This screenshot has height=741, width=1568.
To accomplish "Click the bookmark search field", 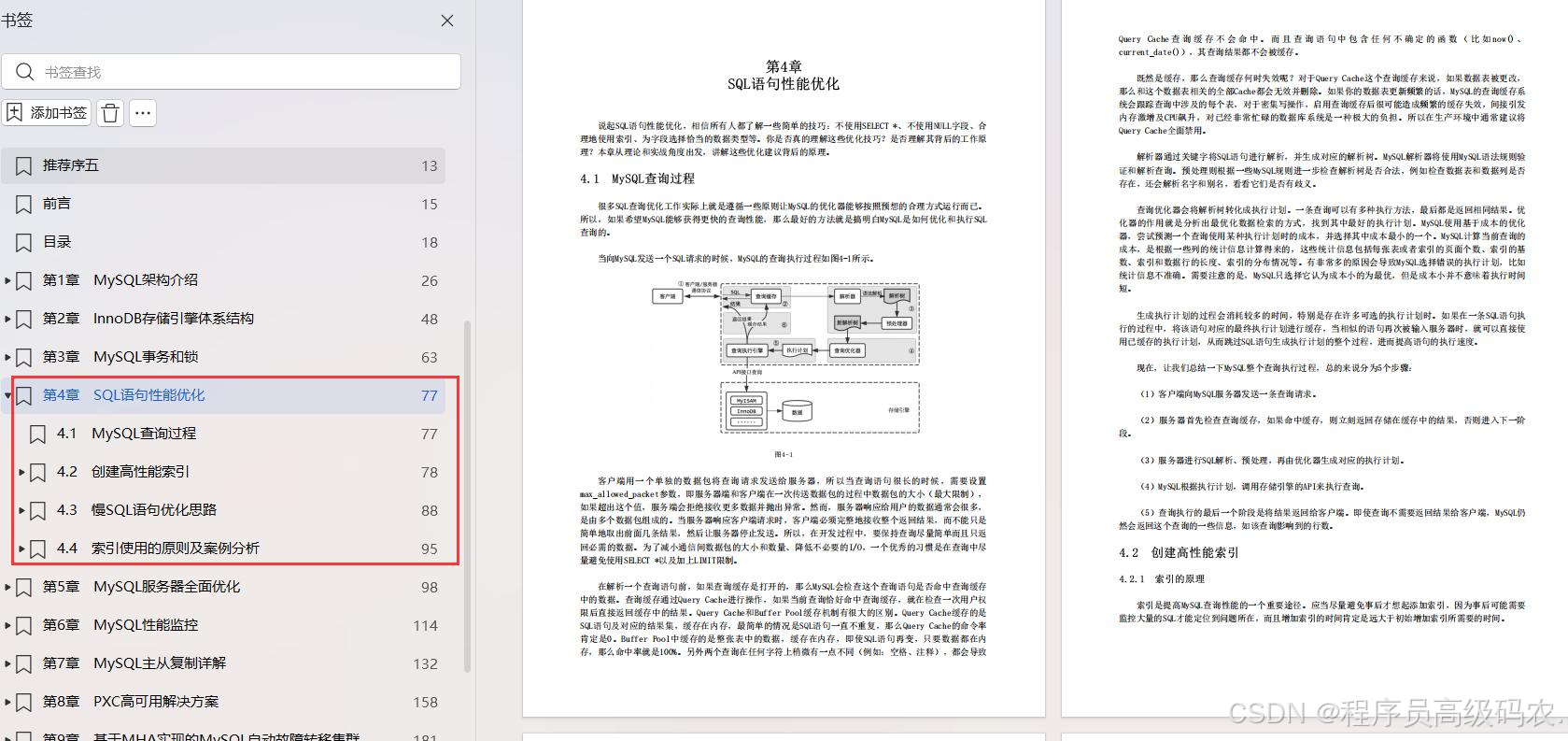I will 231,72.
